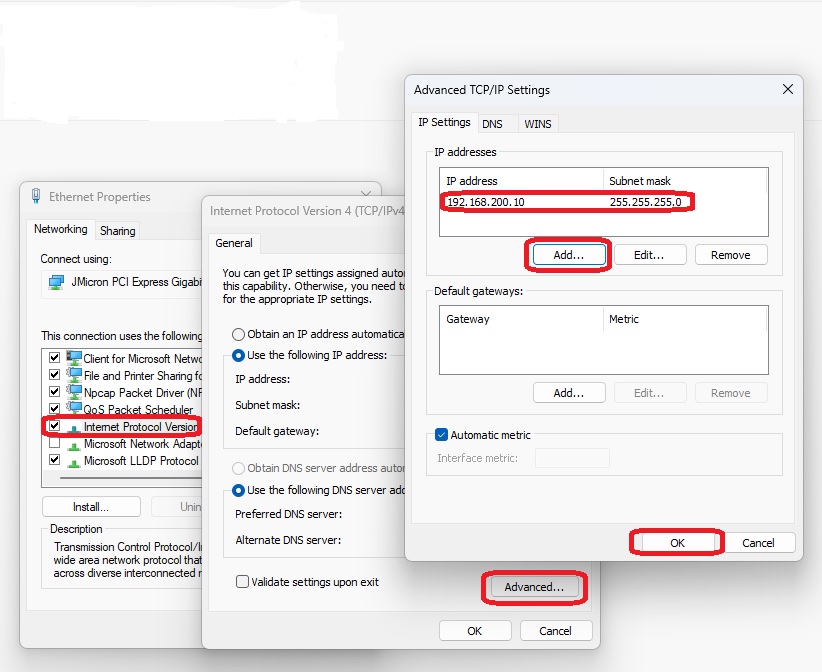Select Obtain an IP address automatically
Viewport: 822px width, 672px height.
click(238, 334)
